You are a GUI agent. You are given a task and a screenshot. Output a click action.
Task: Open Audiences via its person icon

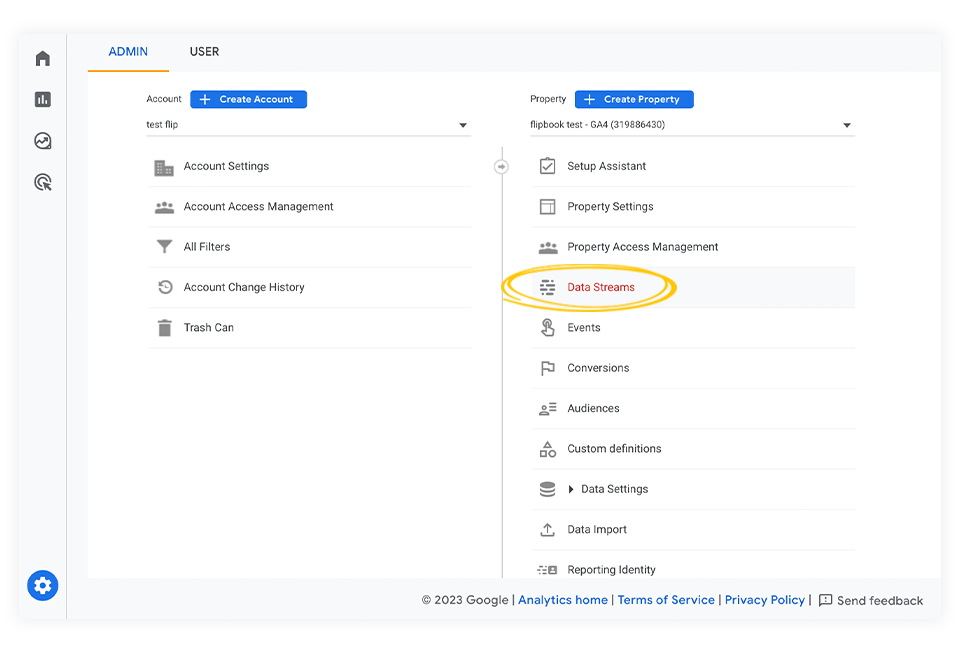(547, 408)
